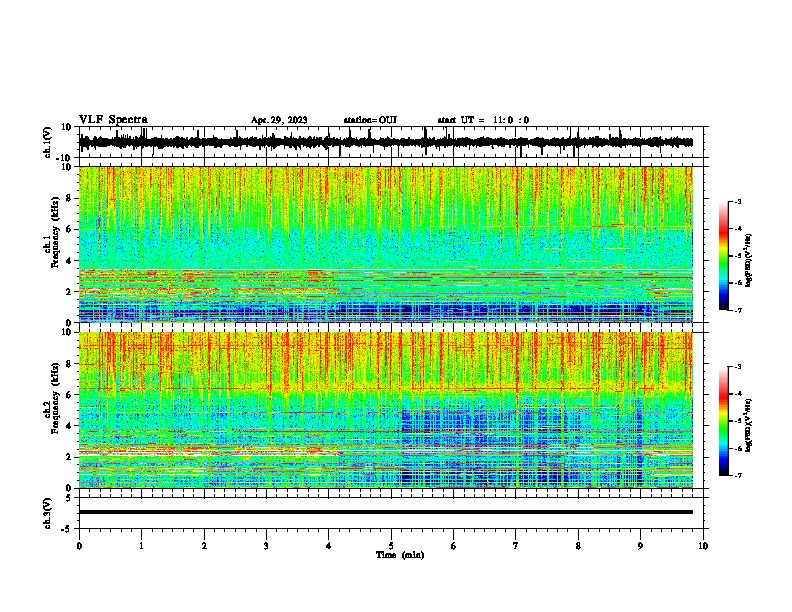Viewport: 792px width, 612px height.
Task: Click the ch.1 Frequency (kHz) axis label
Action: [x=51, y=233]
